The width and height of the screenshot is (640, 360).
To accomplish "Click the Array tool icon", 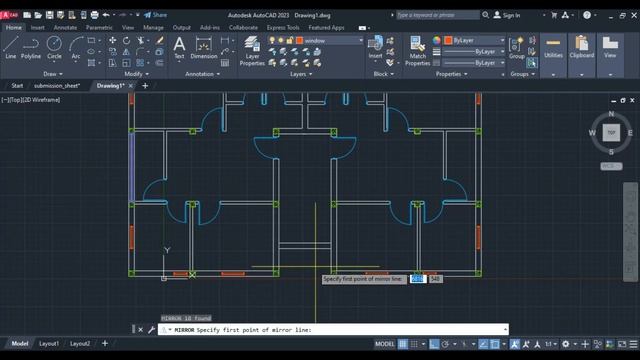I will coord(140,63).
